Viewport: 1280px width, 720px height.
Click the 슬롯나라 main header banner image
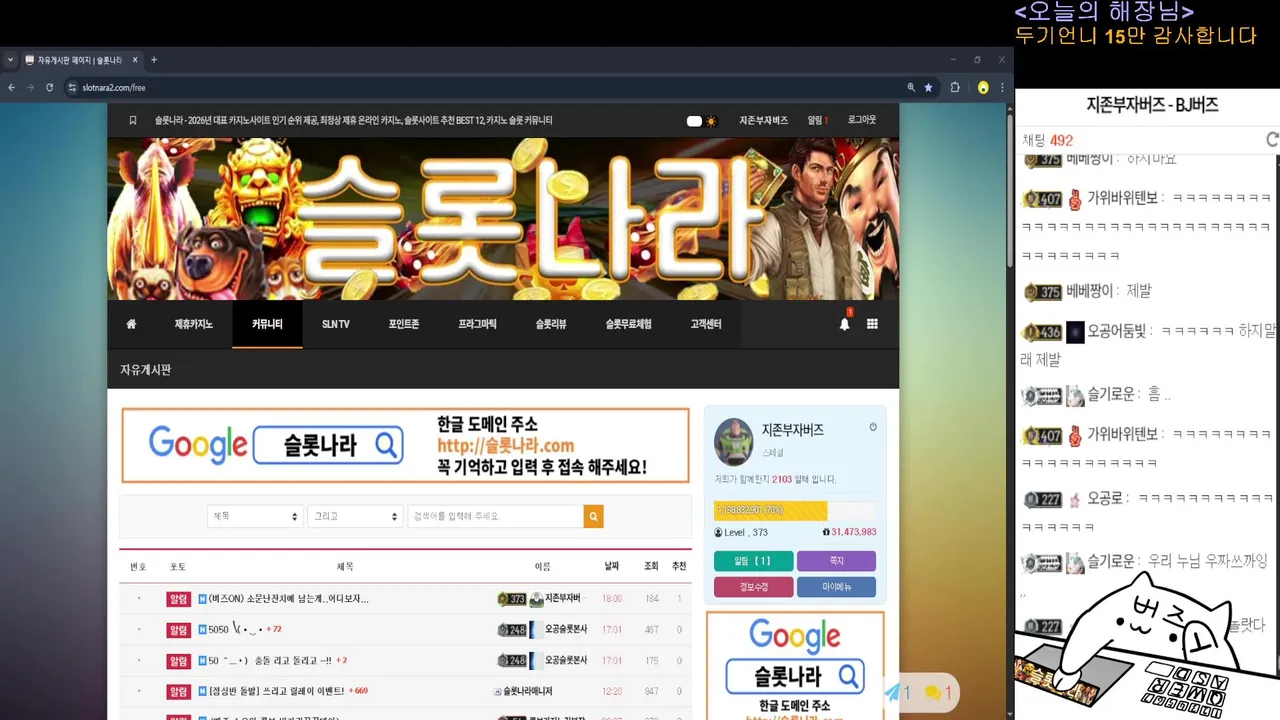point(503,219)
